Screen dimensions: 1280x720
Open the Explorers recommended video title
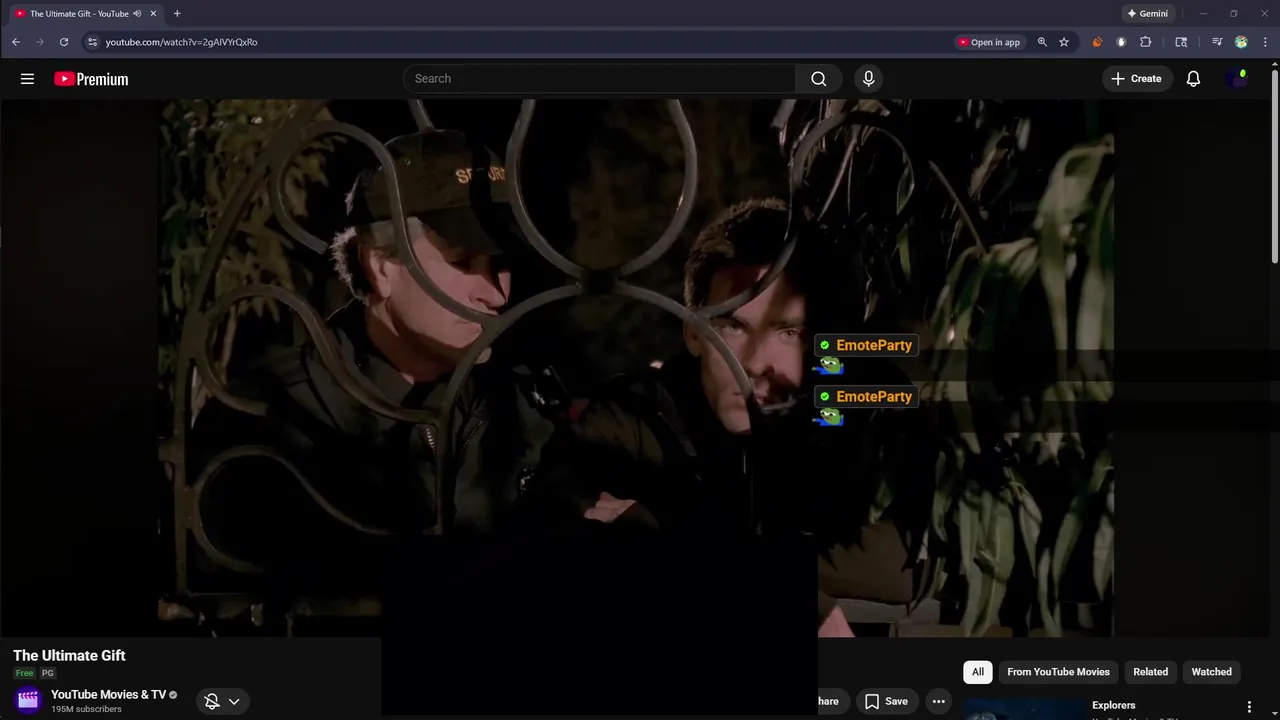tap(1113, 705)
